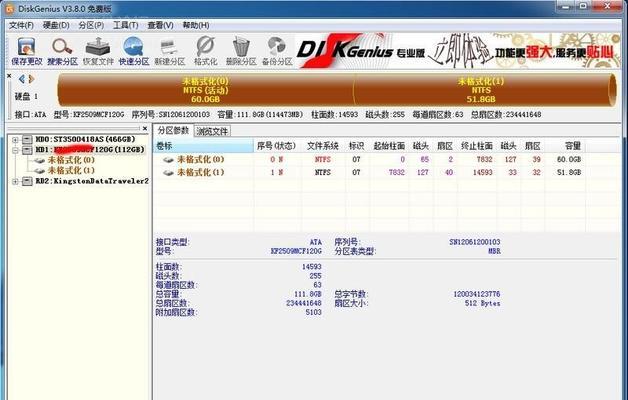
Task: Click serial number SN12061200103 in details
Action: click(475, 242)
